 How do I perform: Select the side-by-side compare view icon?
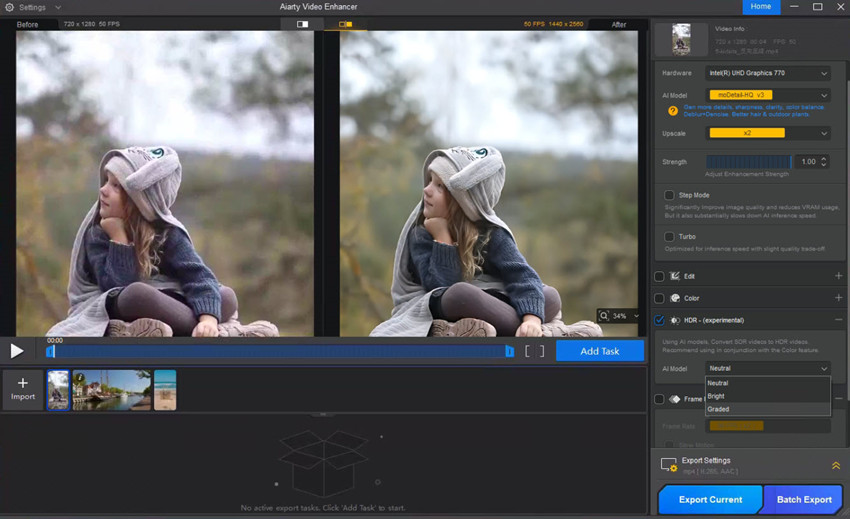pos(345,24)
